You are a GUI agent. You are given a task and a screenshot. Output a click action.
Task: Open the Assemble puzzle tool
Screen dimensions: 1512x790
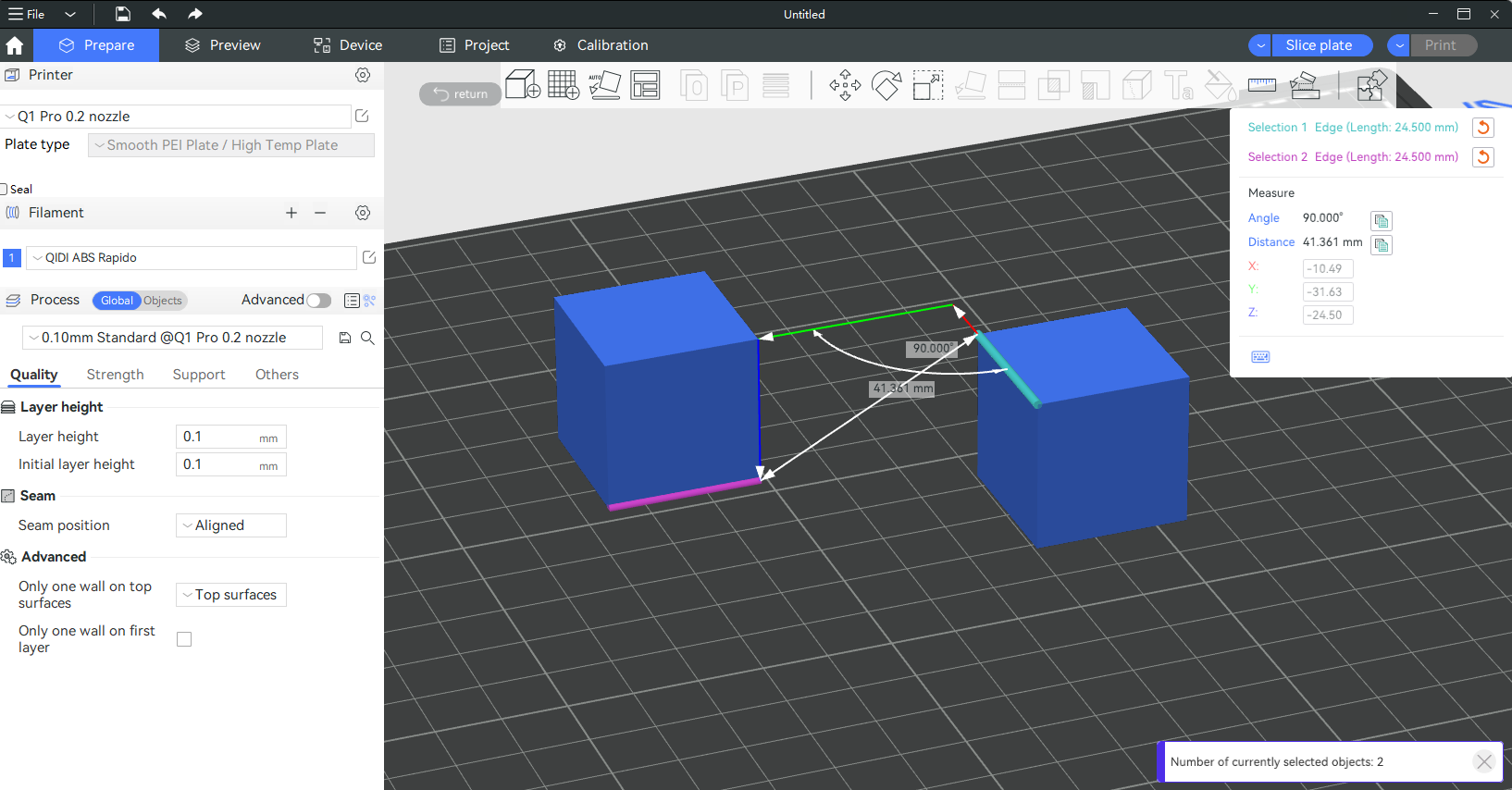coord(1370,86)
